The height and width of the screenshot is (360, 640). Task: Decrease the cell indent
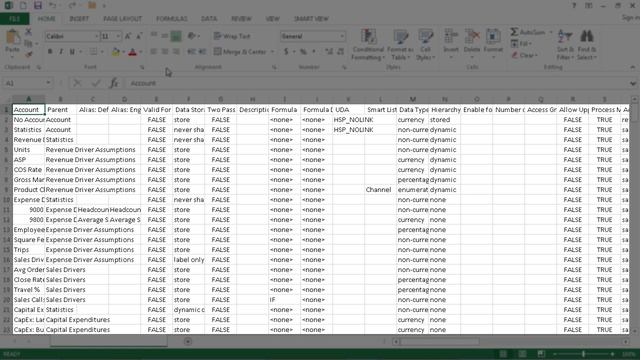coord(191,52)
